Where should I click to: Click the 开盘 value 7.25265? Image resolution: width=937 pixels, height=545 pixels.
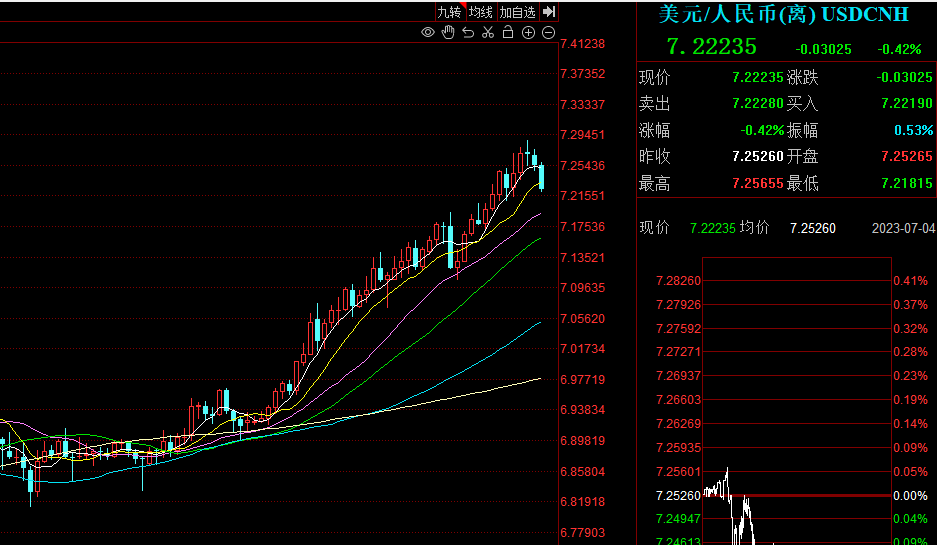point(907,156)
